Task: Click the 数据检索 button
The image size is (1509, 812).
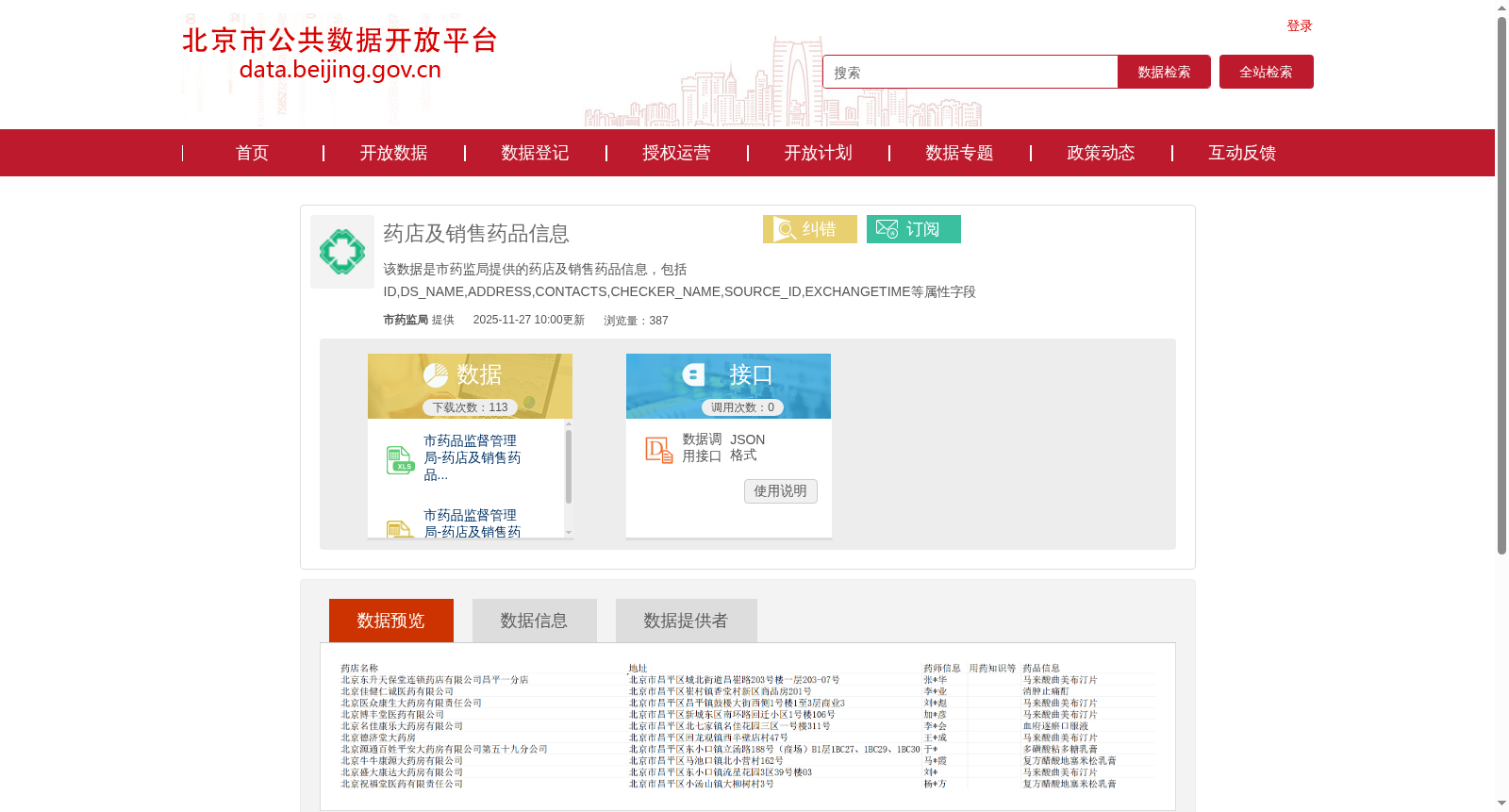Action: click(1164, 72)
